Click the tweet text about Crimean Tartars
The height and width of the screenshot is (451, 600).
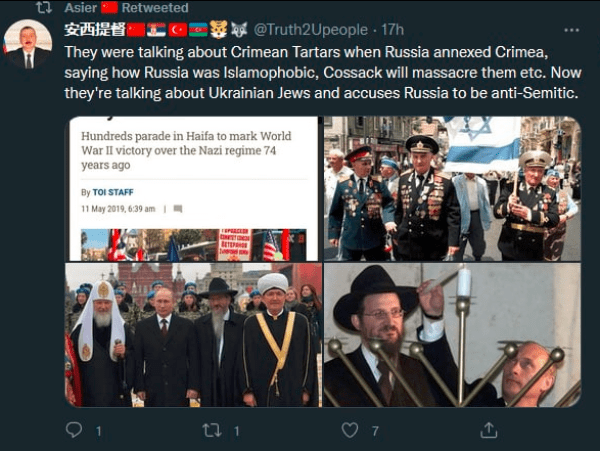pyautogui.click(x=323, y=72)
